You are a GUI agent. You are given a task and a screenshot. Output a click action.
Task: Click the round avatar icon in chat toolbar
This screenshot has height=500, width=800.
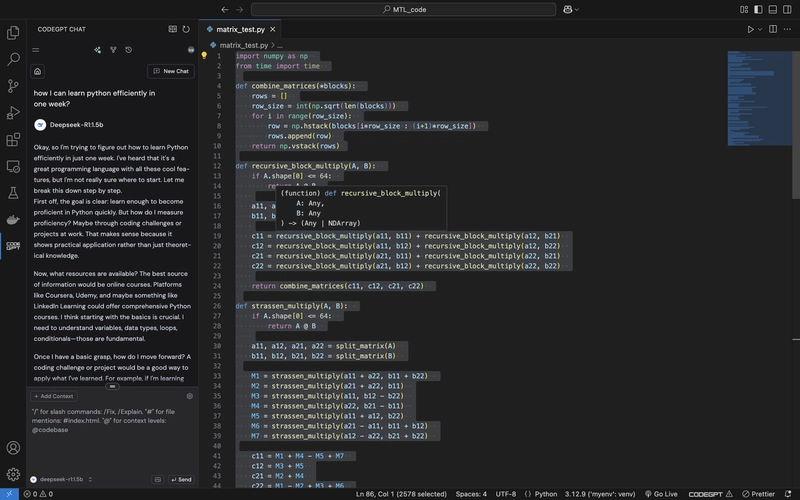click(191, 50)
